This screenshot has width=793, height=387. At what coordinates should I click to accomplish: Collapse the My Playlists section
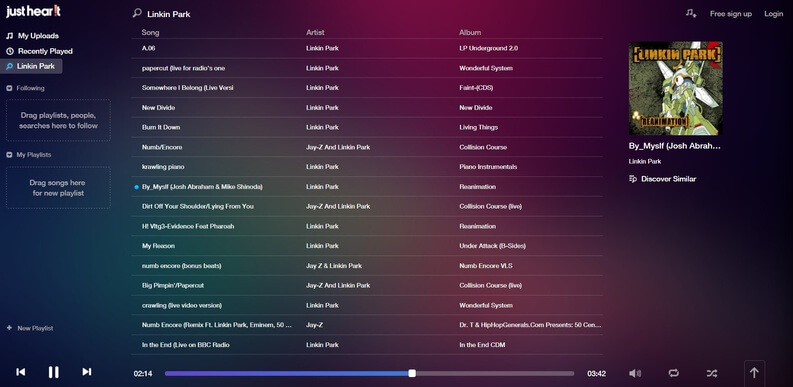9,155
